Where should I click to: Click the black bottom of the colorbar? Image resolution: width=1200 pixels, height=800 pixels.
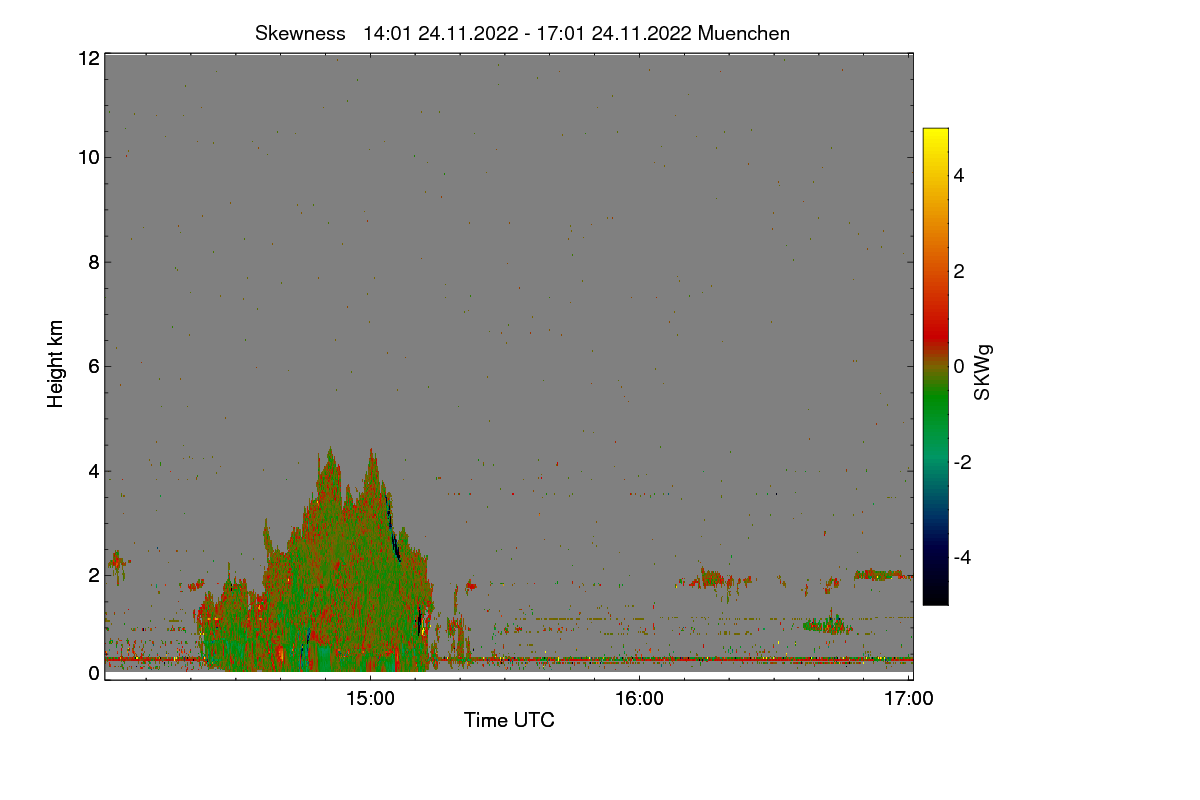point(935,594)
